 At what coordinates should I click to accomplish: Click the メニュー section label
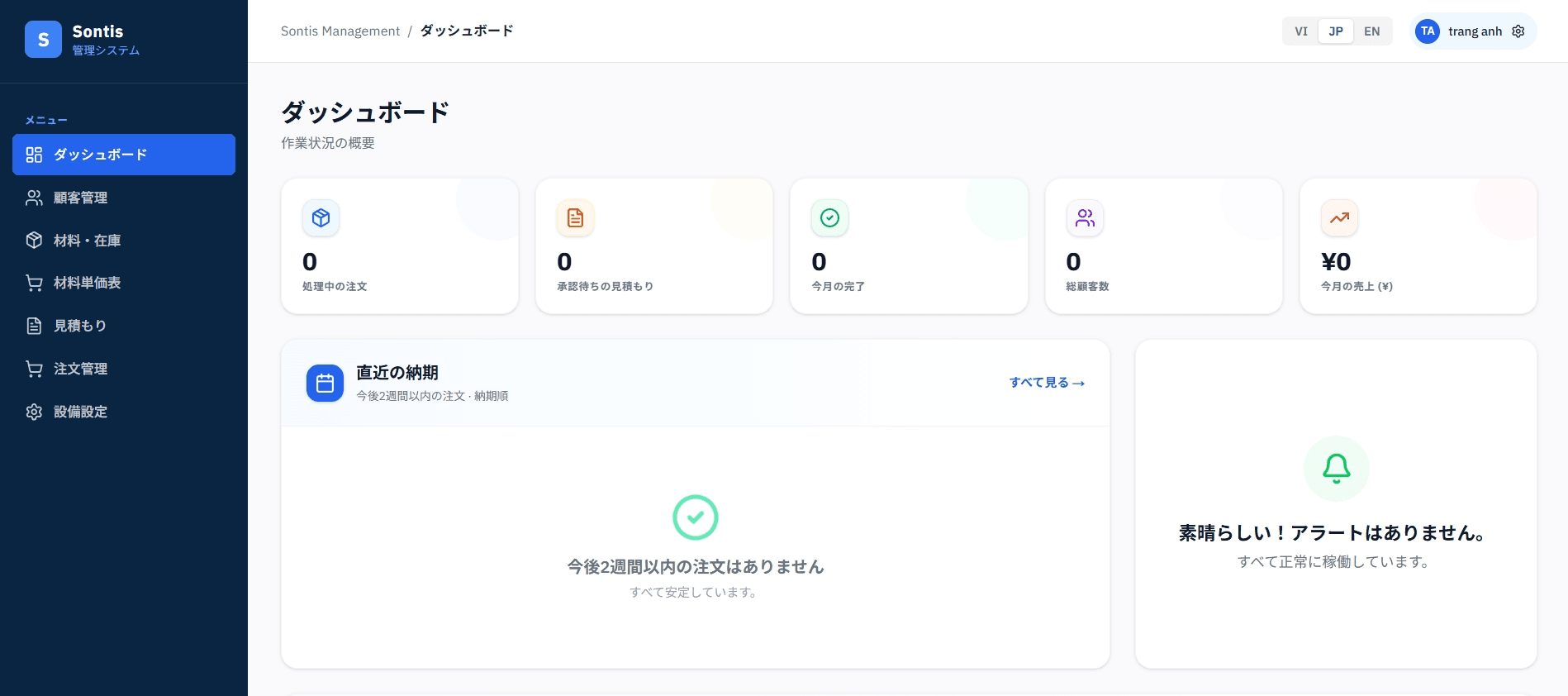(46, 121)
